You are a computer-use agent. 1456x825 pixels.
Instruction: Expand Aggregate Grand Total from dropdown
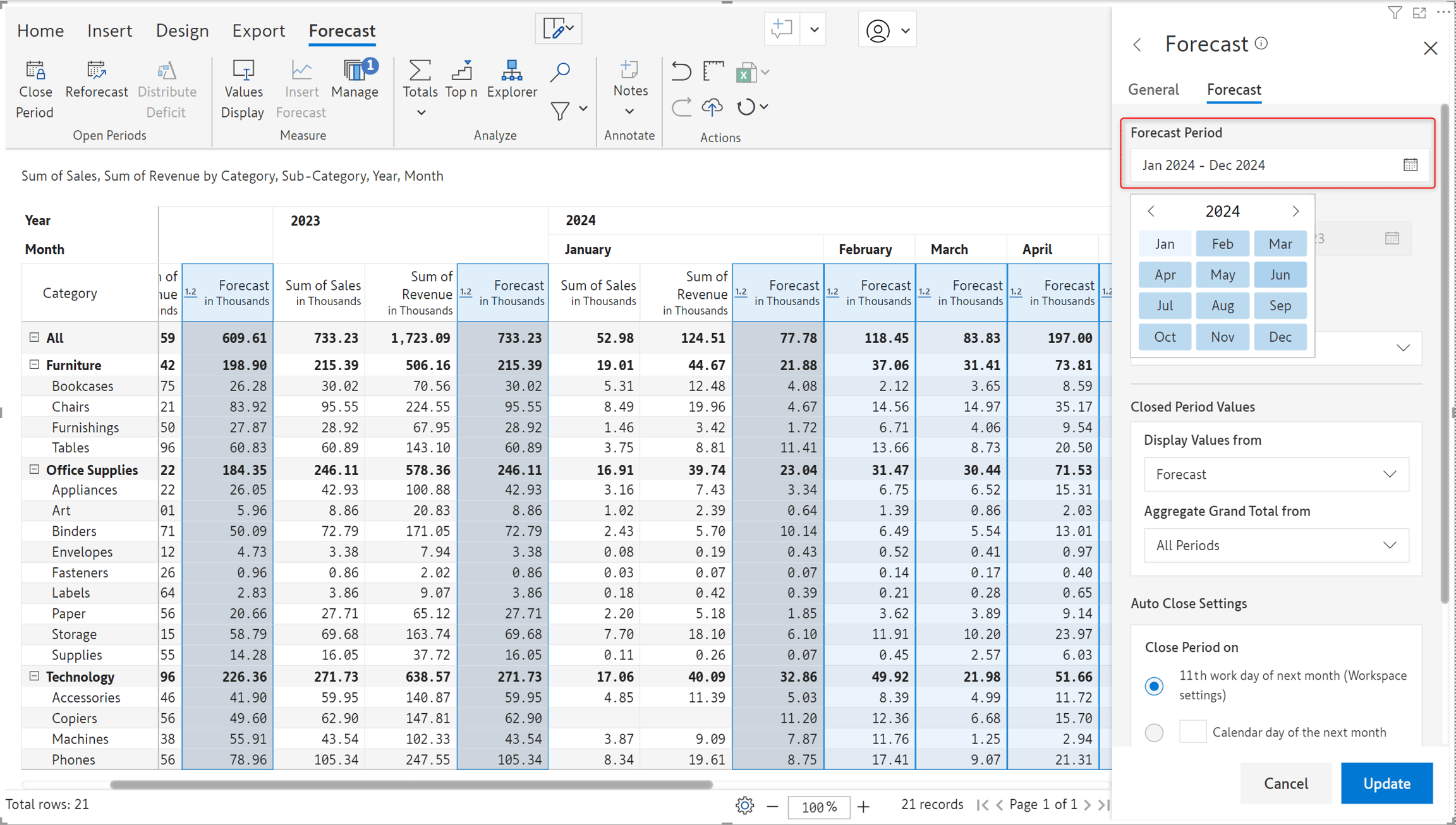(1276, 545)
